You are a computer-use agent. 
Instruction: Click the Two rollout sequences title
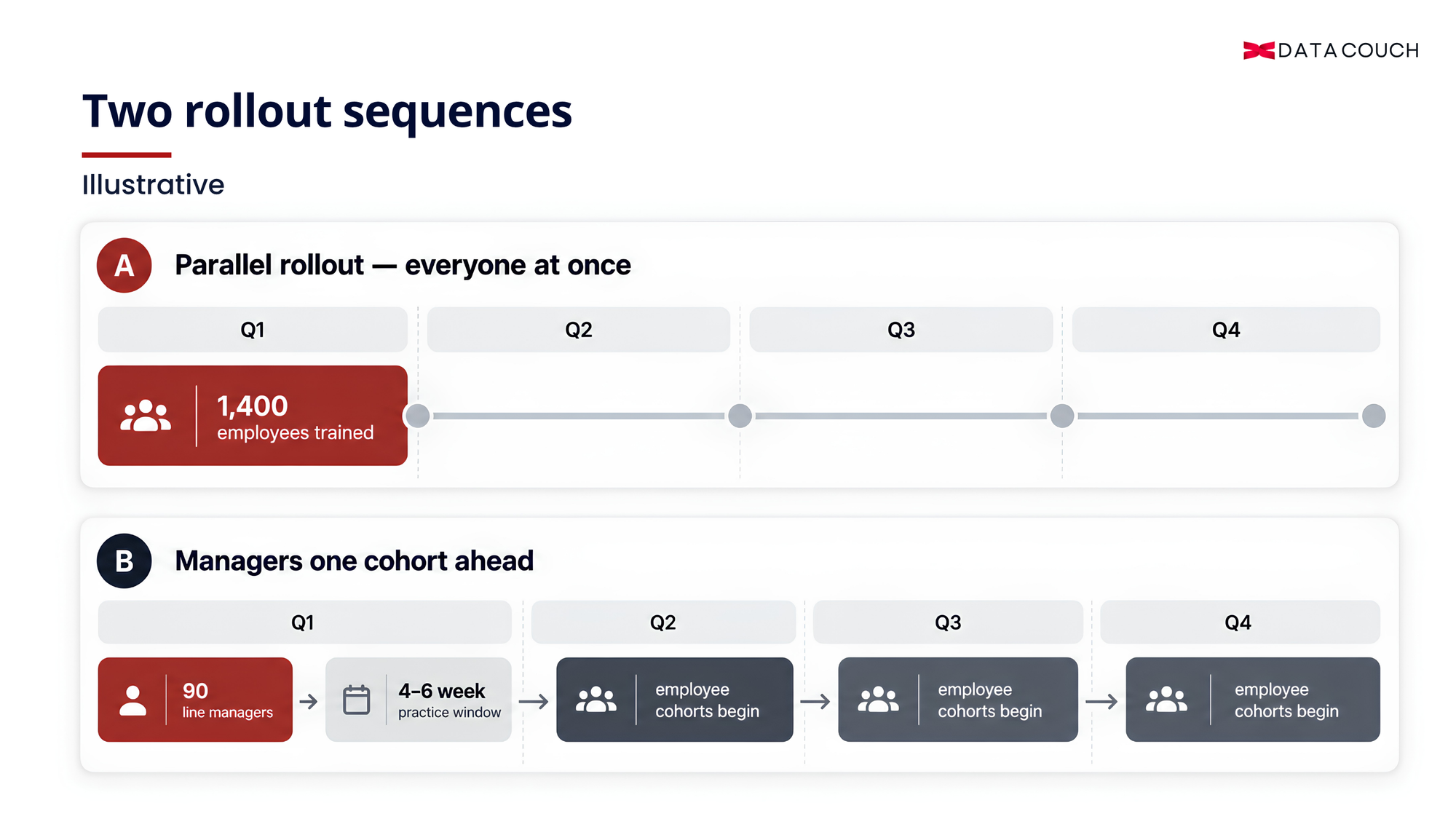[327, 111]
